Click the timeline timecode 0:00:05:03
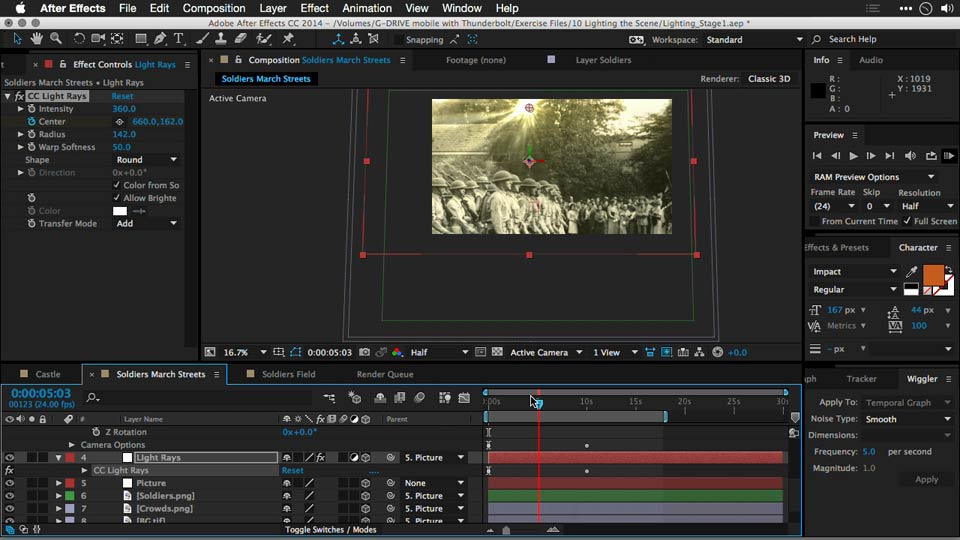960x540 pixels. point(40,393)
